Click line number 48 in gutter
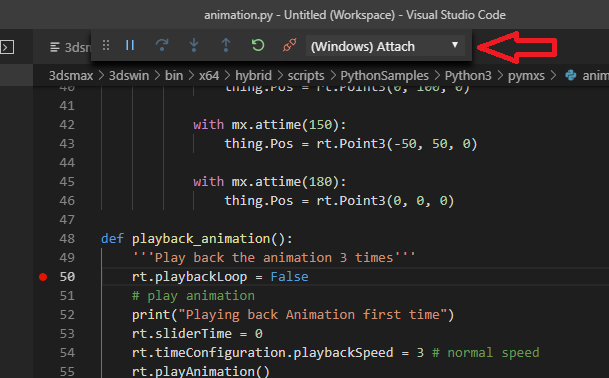The height and width of the screenshot is (378, 609). point(67,239)
